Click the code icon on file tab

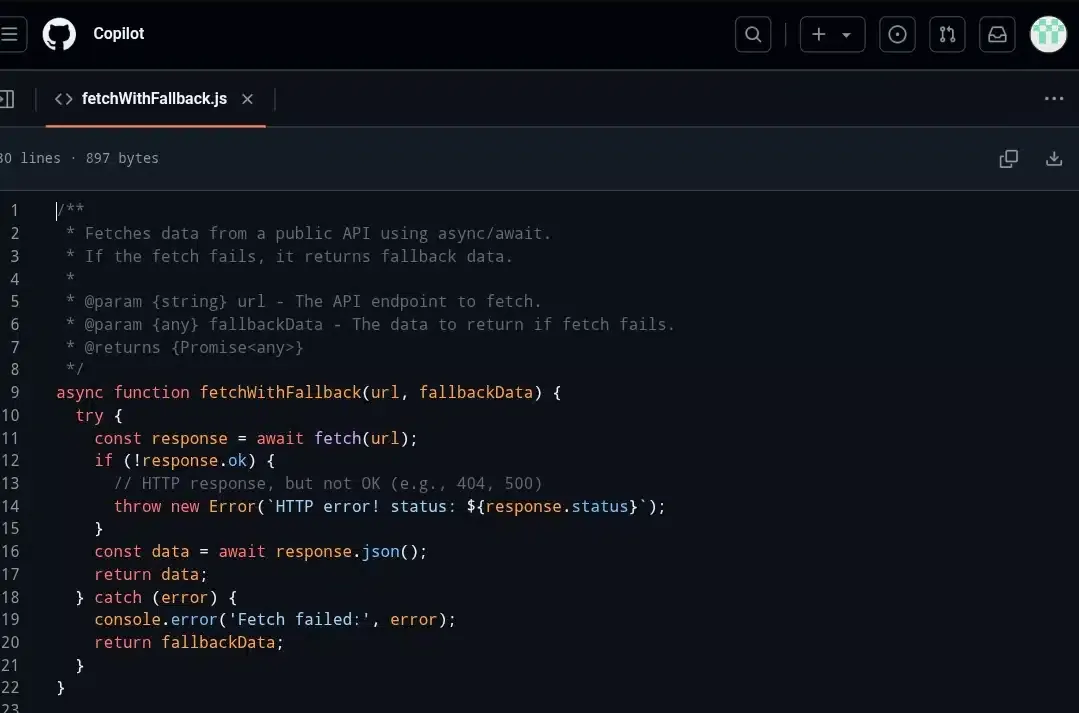pos(64,99)
